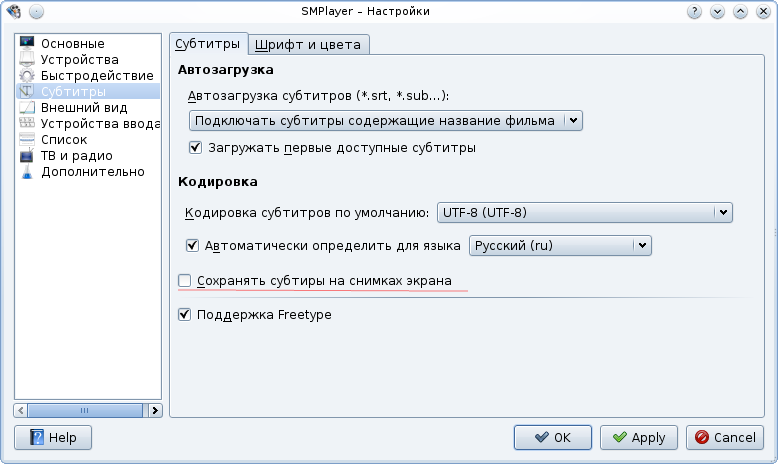Select the Субтитры tab

coord(208,44)
